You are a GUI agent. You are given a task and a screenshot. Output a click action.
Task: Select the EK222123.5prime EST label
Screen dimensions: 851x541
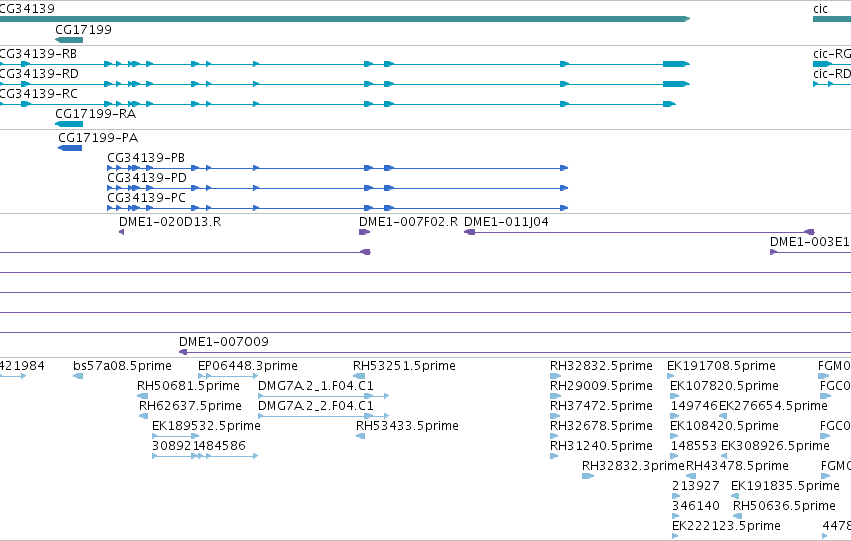pos(726,526)
